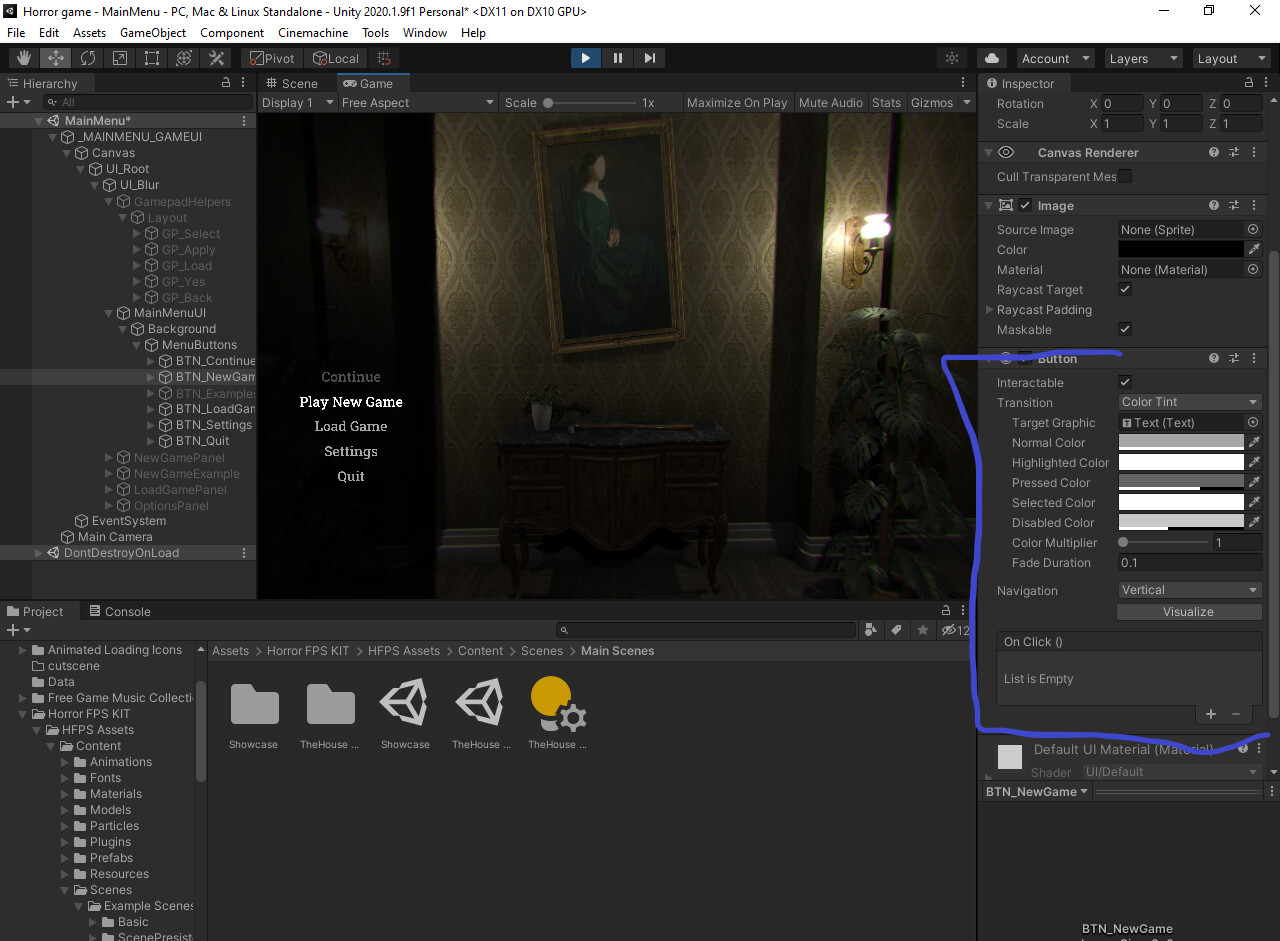The width and height of the screenshot is (1280, 941).
Task: Select the Rect Transform tool
Action: pos(151,58)
